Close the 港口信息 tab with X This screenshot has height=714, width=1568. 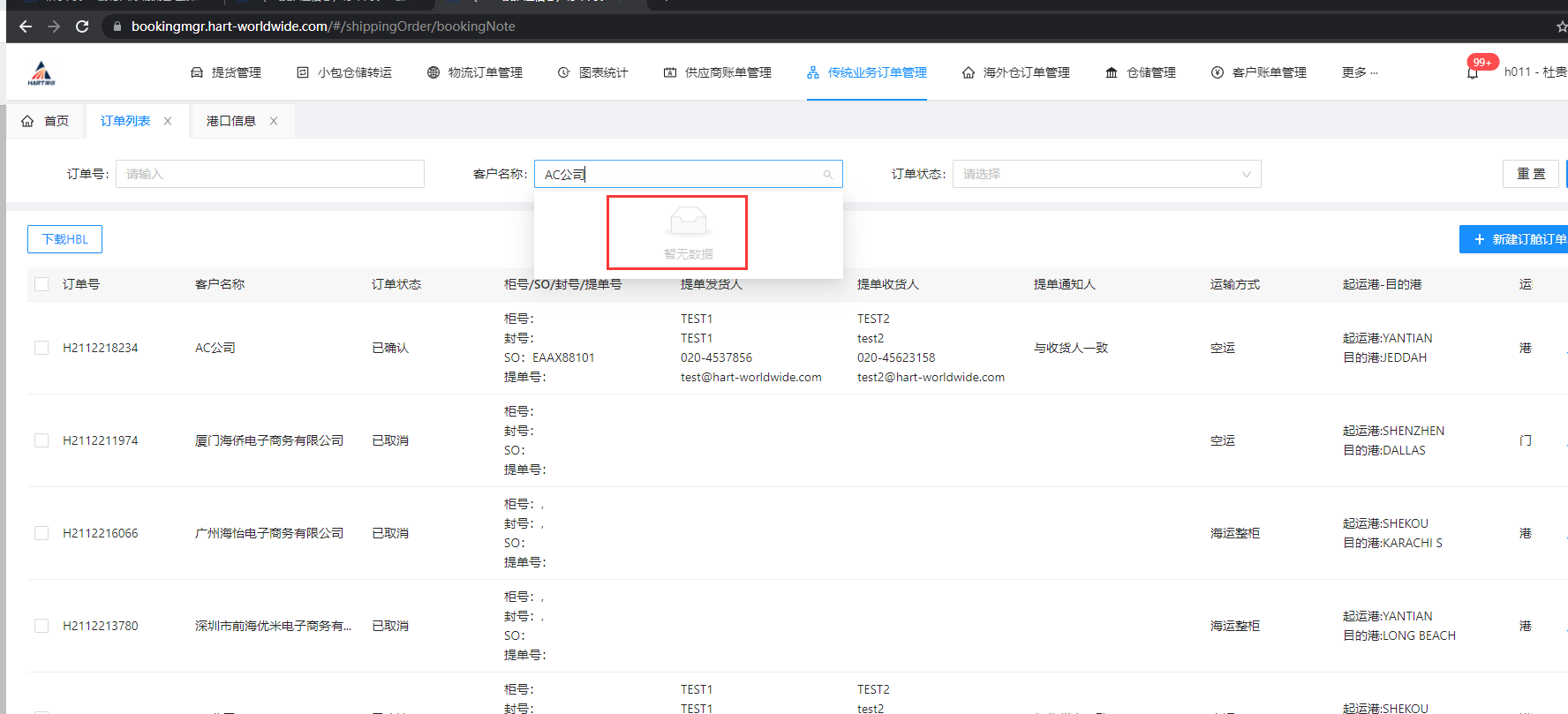[x=274, y=121]
